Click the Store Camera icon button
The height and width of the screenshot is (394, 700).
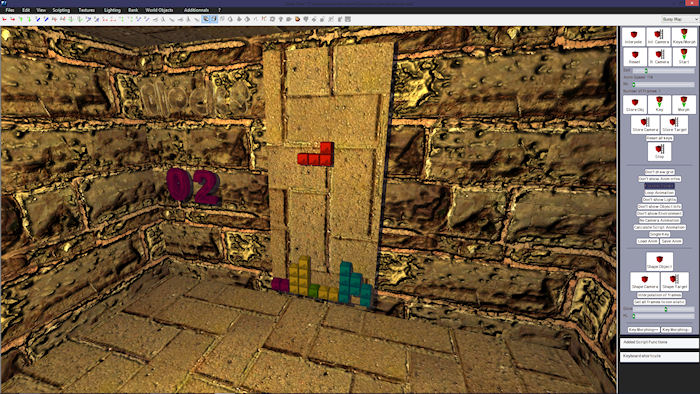click(x=645, y=124)
